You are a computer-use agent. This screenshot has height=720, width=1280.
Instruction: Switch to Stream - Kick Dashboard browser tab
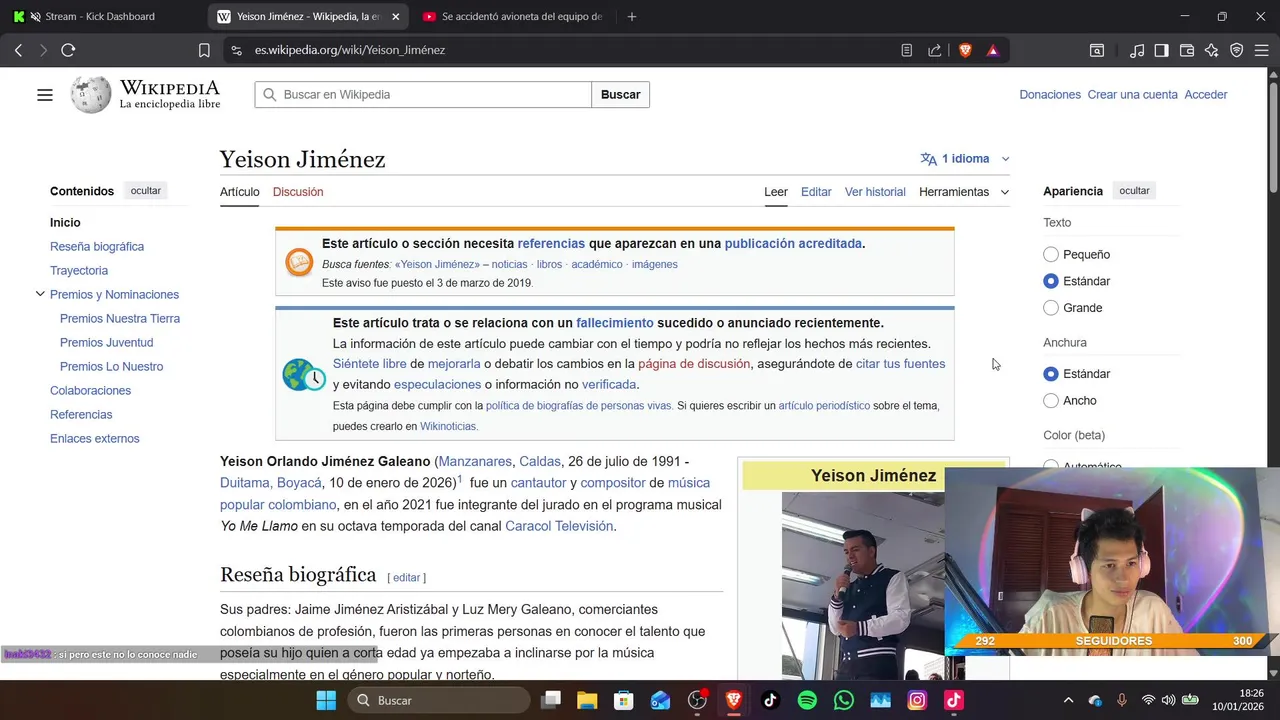point(100,17)
